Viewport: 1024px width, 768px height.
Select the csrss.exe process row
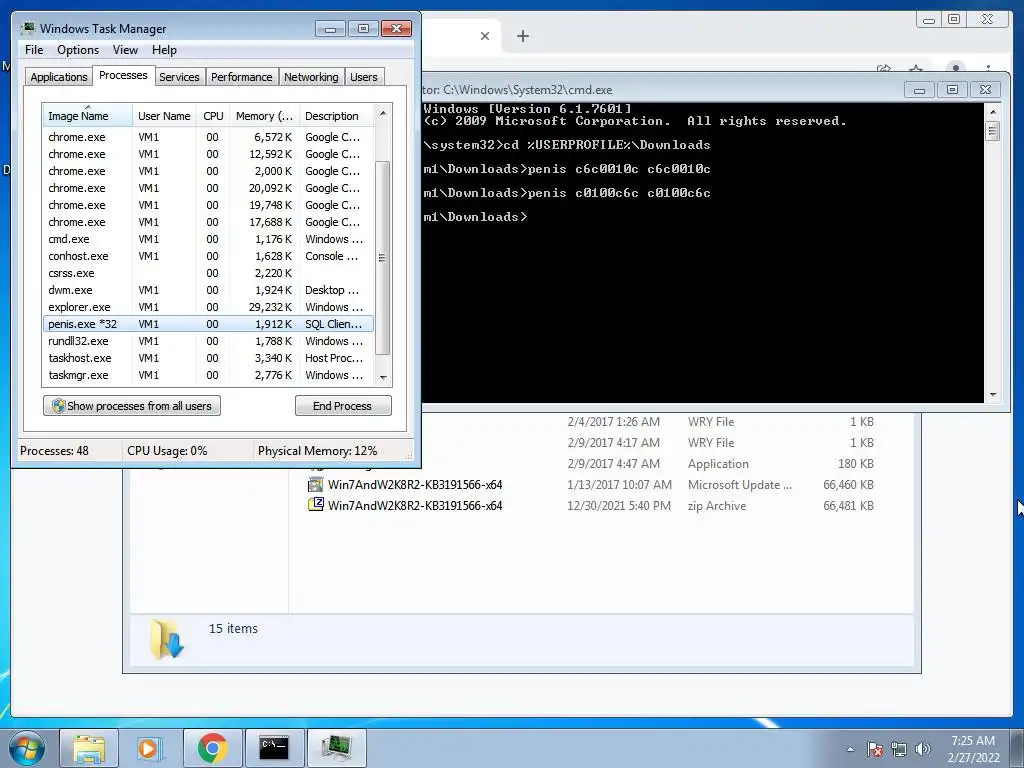click(208, 273)
